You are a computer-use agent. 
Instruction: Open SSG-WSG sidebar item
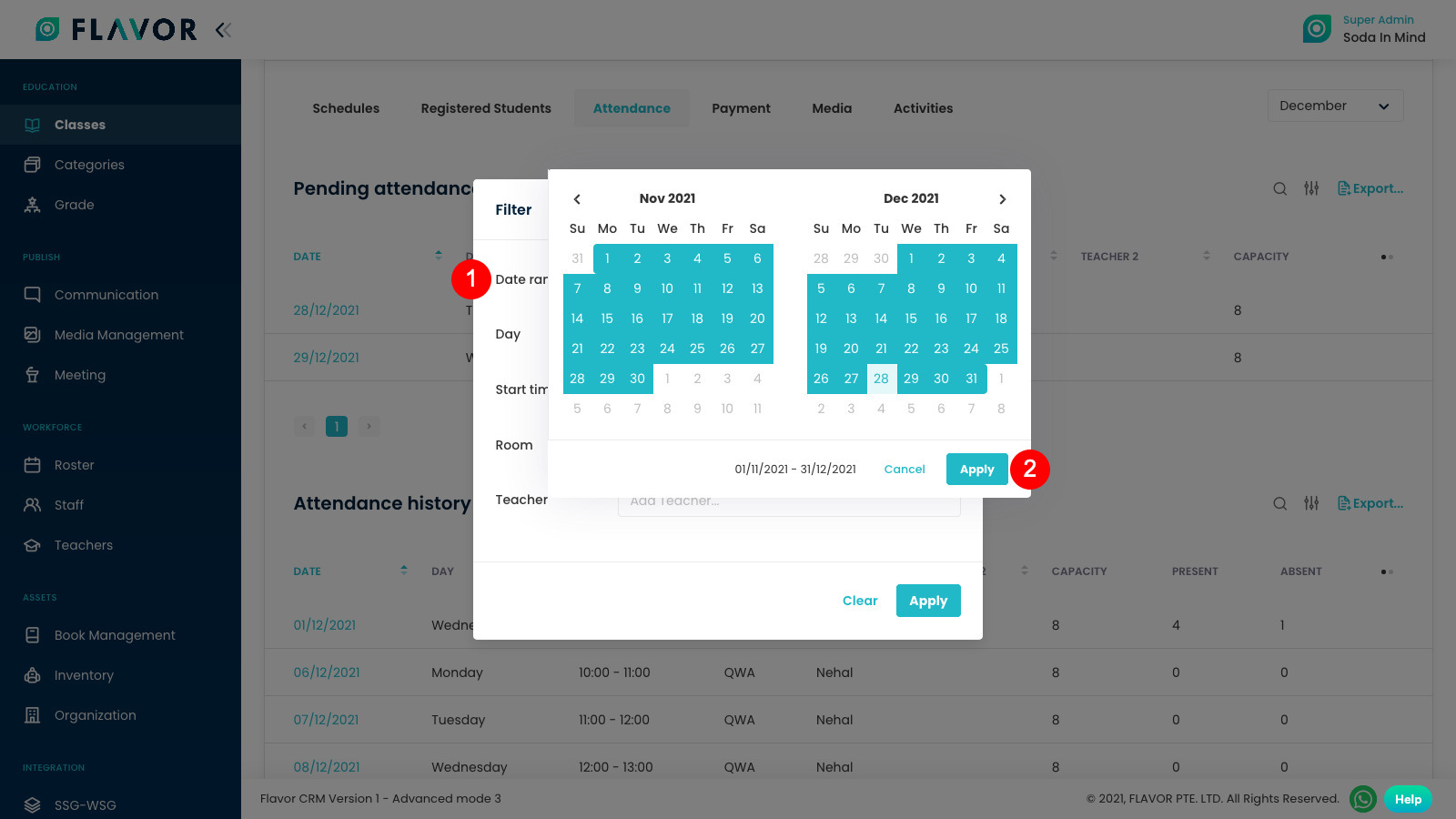coord(120,805)
